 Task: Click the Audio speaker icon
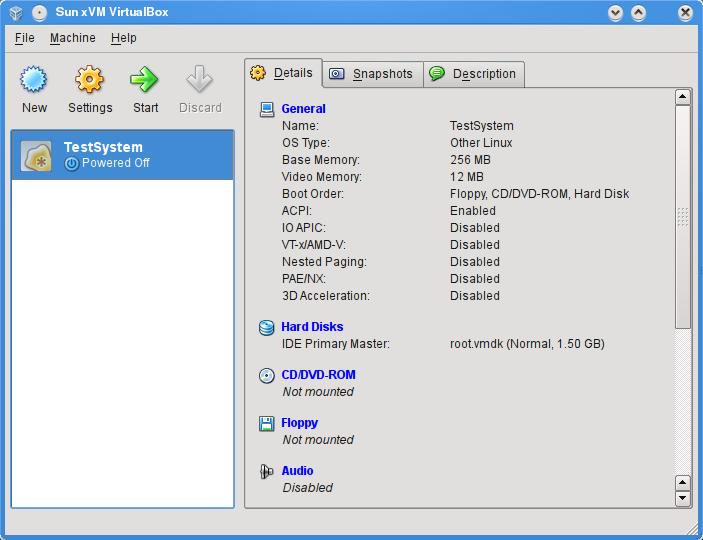pos(267,471)
